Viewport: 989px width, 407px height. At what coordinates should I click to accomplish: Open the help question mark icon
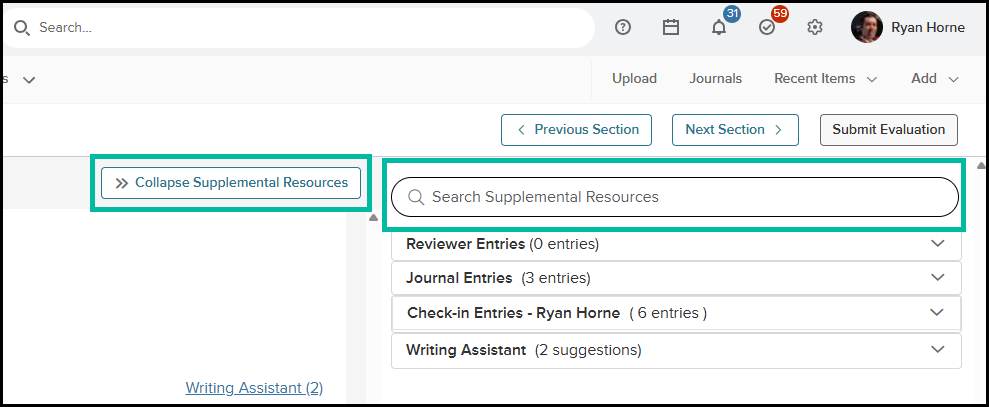point(623,27)
